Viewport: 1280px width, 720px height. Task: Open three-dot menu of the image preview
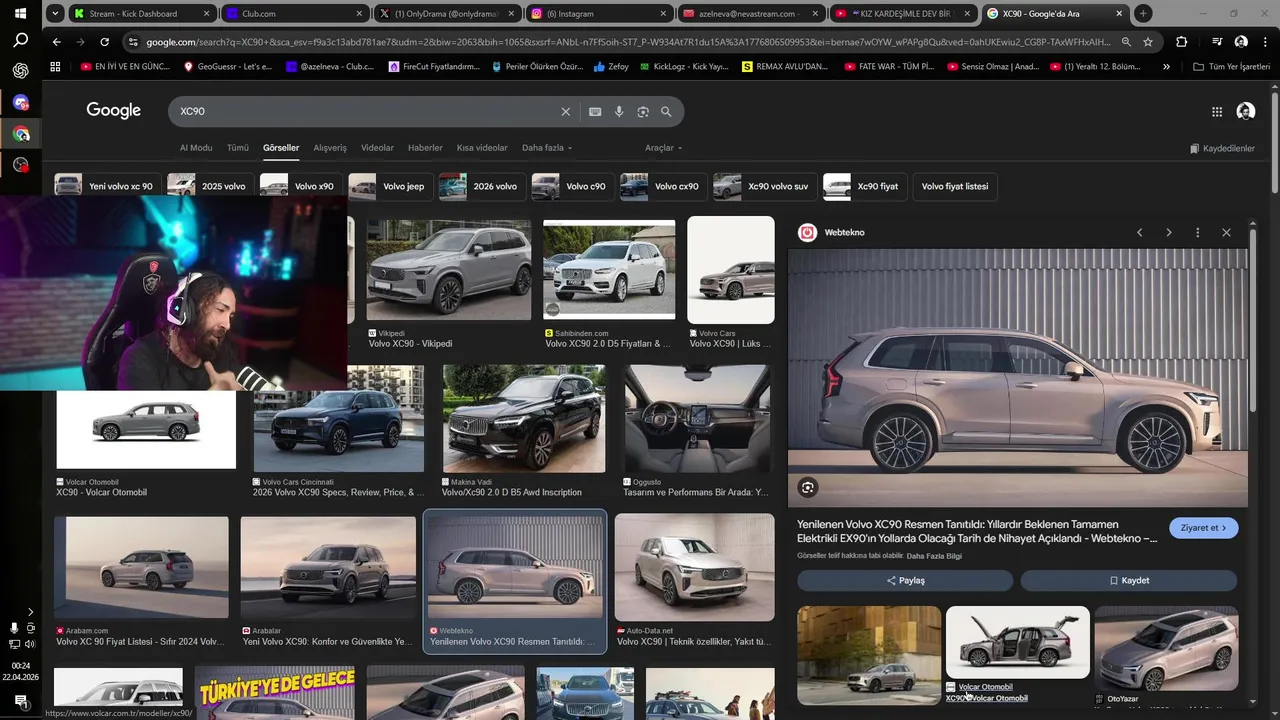(x=1197, y=232)
